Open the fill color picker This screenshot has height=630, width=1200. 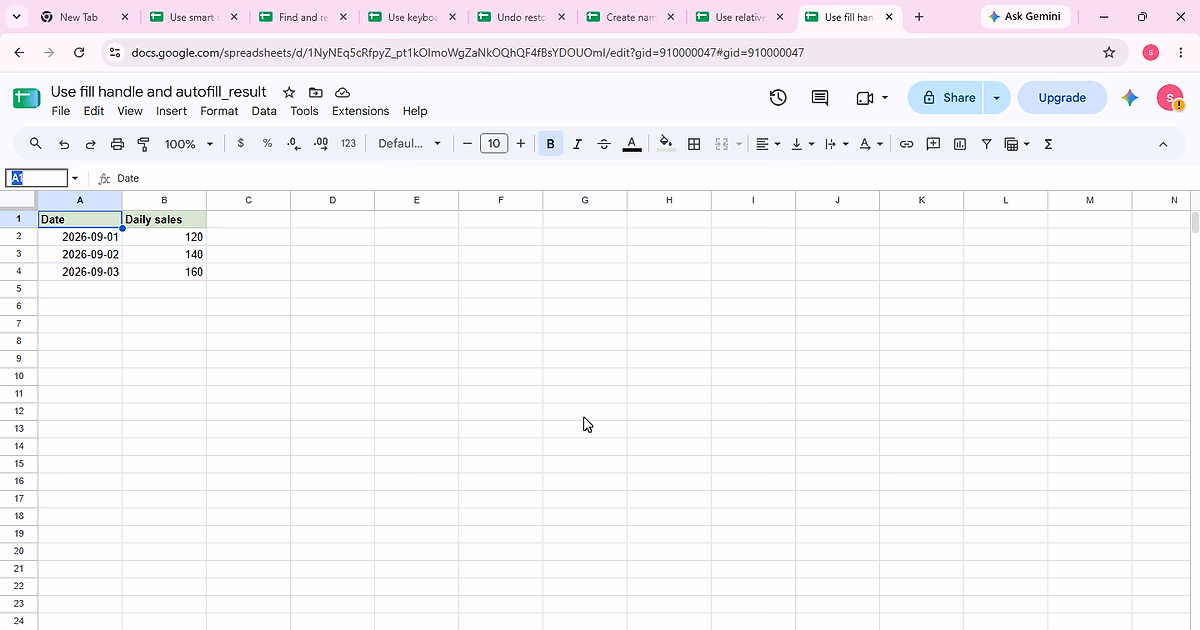pyautogui.click(x=666, y=144)
